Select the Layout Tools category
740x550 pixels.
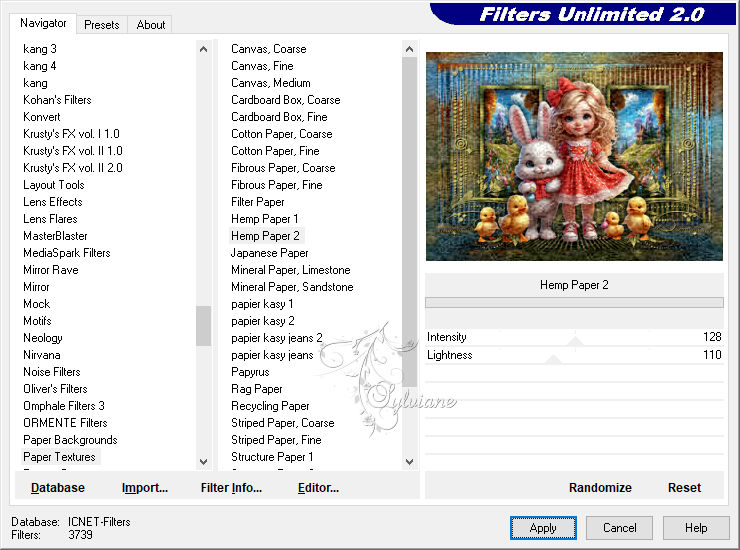54,185
